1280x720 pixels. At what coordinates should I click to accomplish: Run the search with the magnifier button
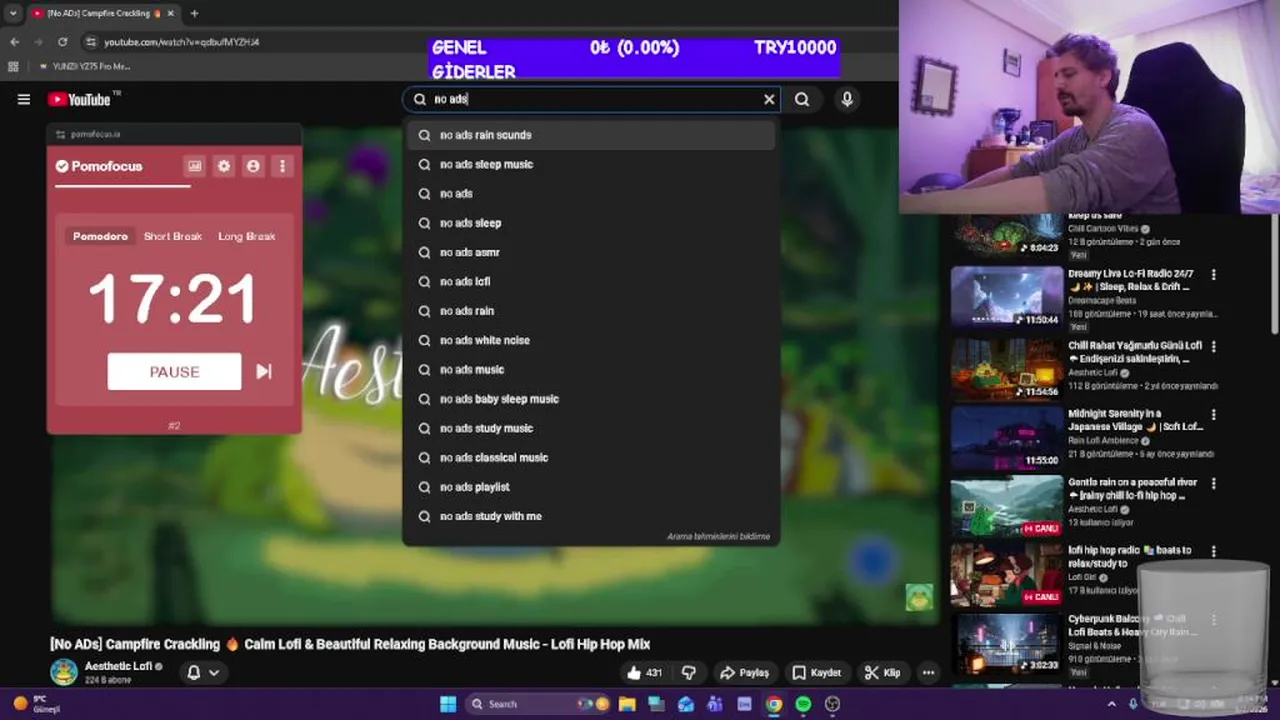pos(802,99)
